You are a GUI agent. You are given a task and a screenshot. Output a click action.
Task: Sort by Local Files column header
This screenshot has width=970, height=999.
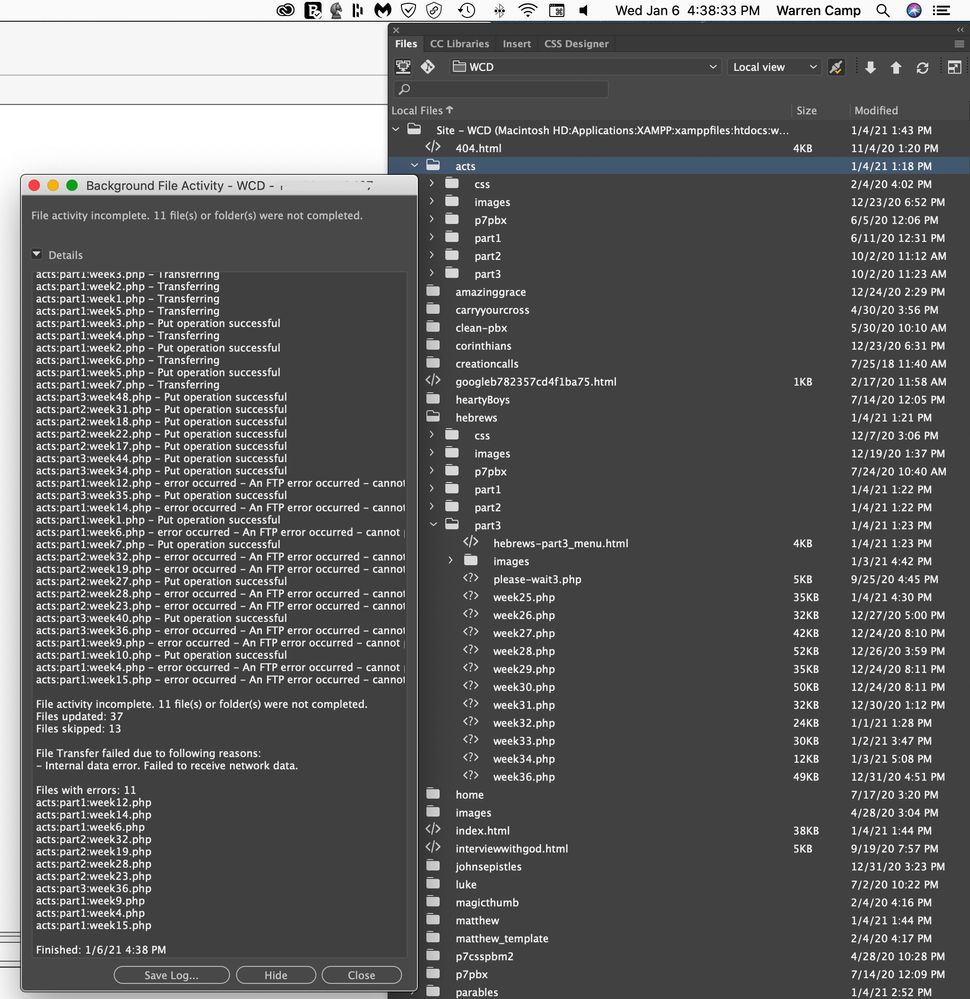coord(422,110)
